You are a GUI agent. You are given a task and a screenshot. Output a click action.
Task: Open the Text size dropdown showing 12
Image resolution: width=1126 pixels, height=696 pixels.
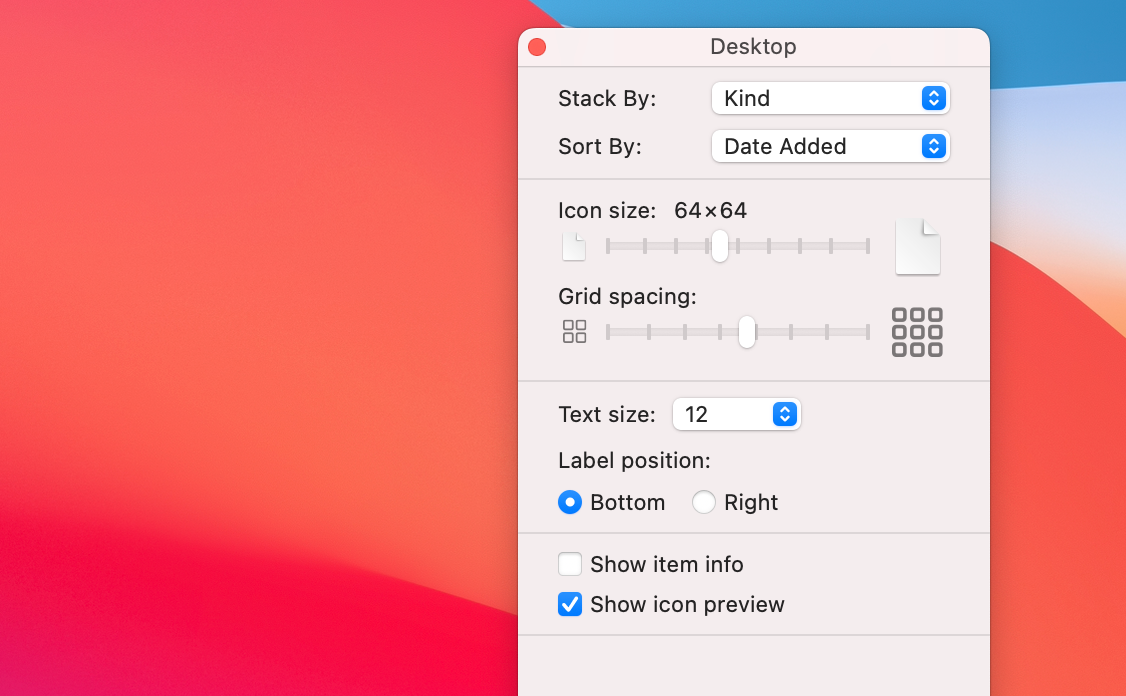tap(737, 414)
